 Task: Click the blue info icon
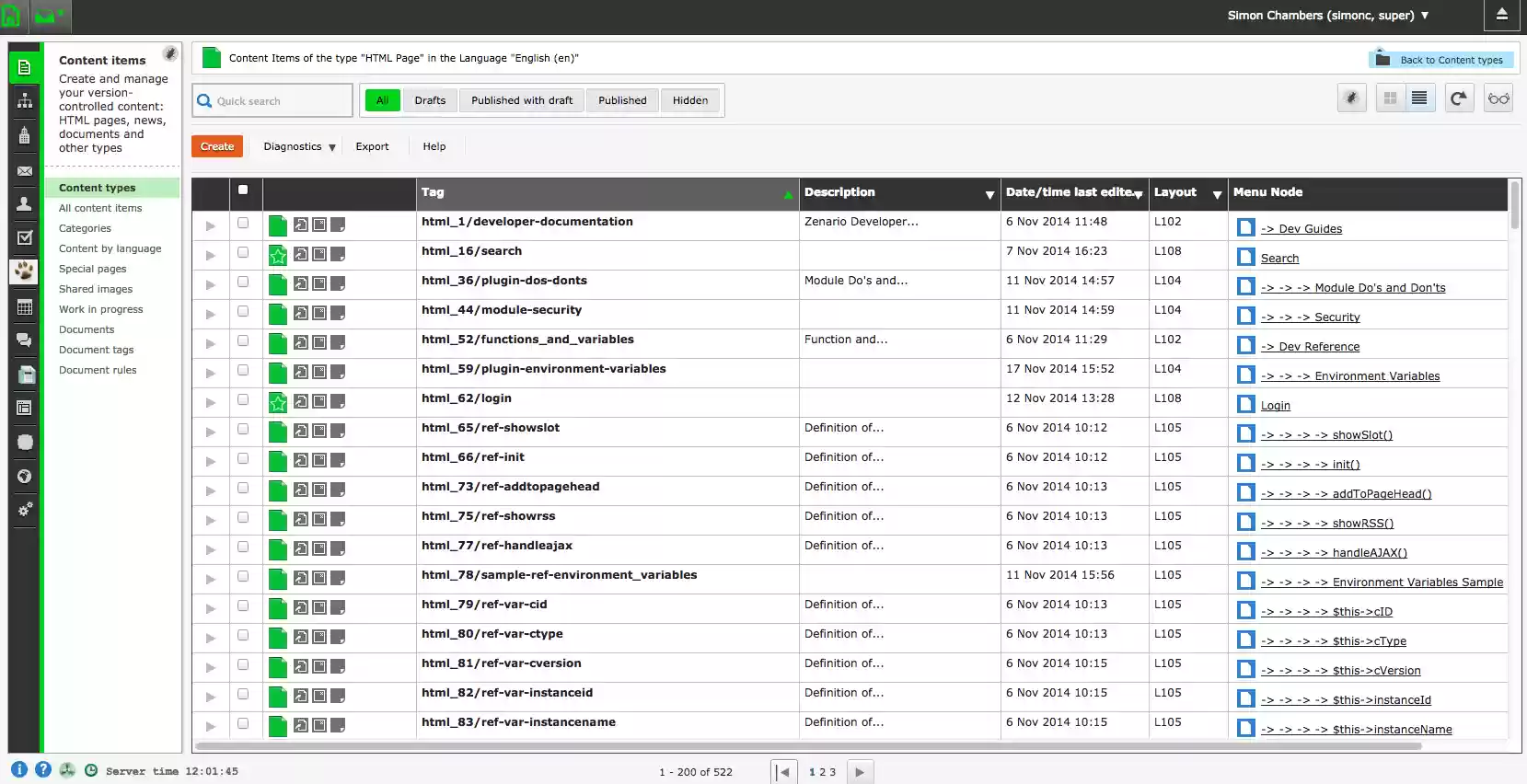point(19,769)
